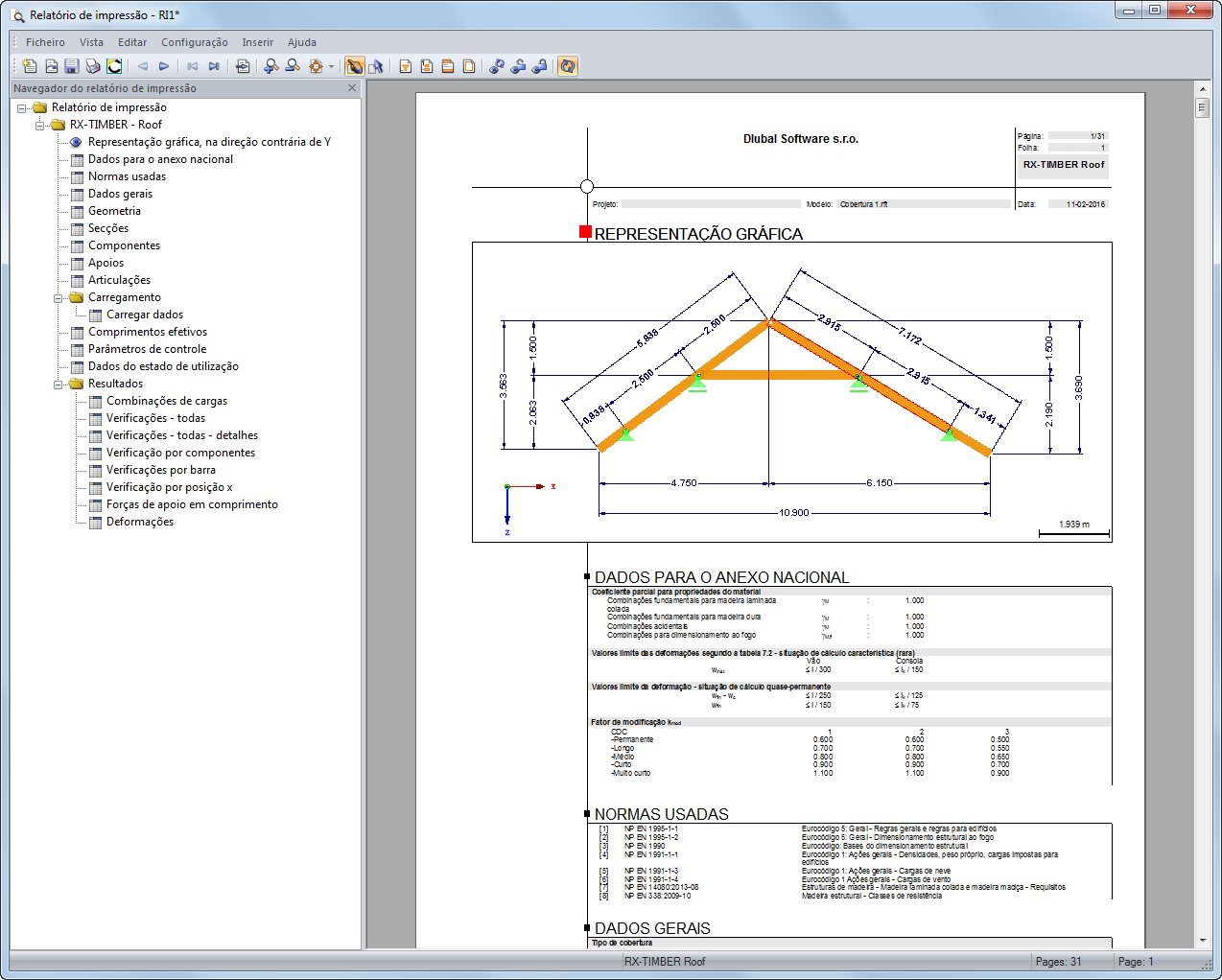Select Forças de apoio em comprimento
This screenshot has height=980, width=1222.
(192, 504)
